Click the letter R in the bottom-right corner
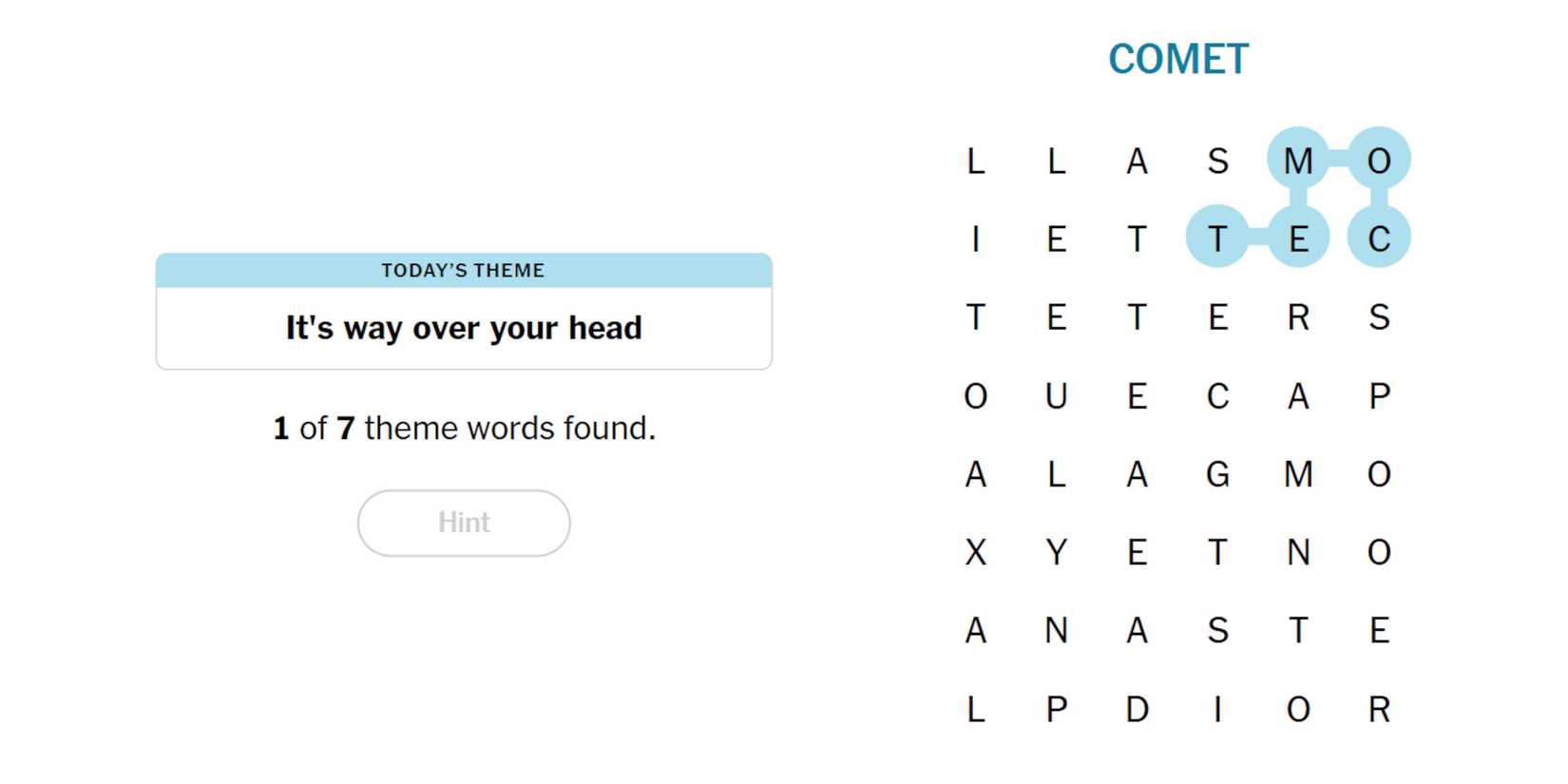This screenshot has width=1568, height=784. tap(1378, 708)
